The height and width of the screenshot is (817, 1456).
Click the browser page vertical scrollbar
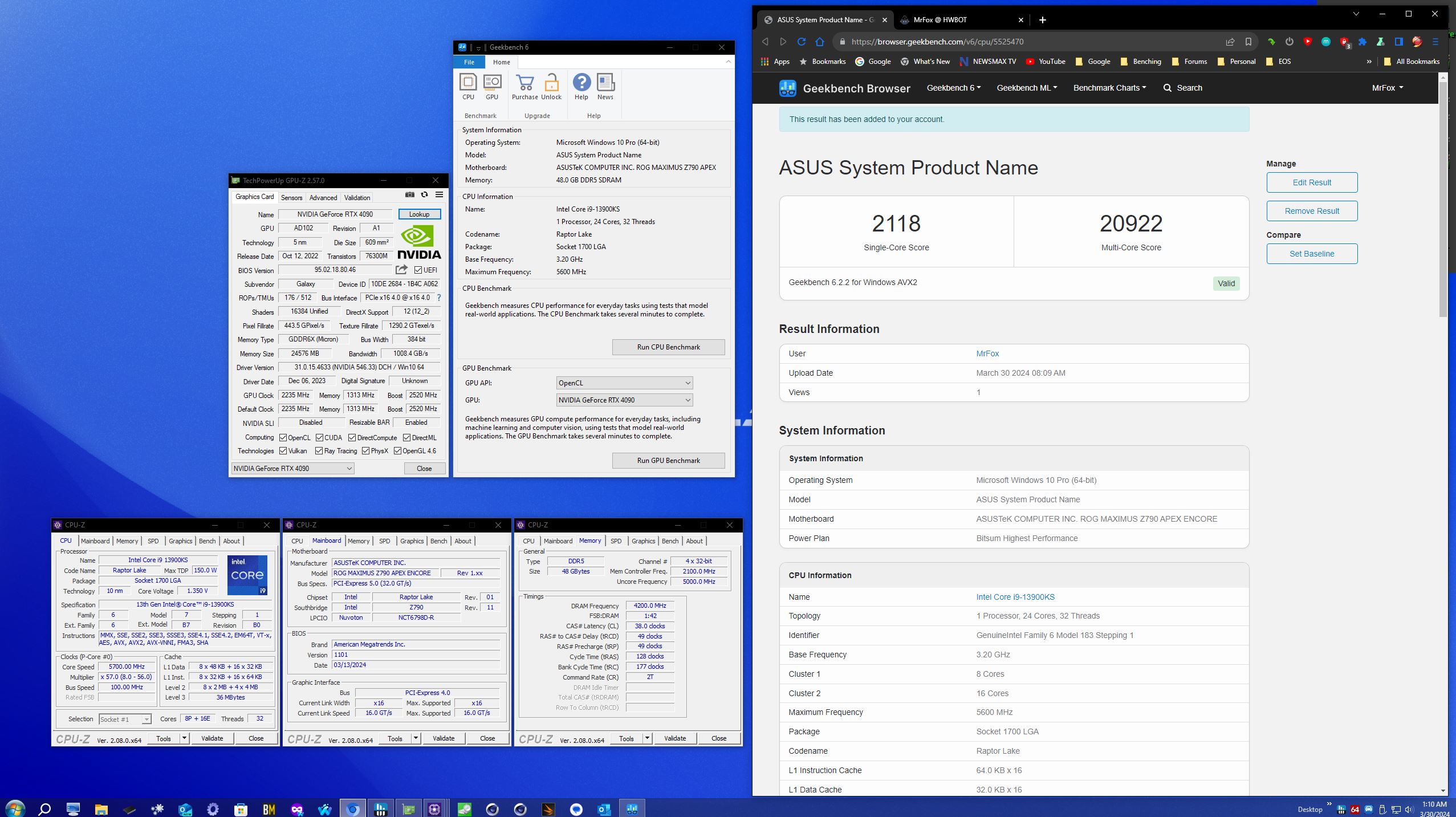[x=1443, y=200]
